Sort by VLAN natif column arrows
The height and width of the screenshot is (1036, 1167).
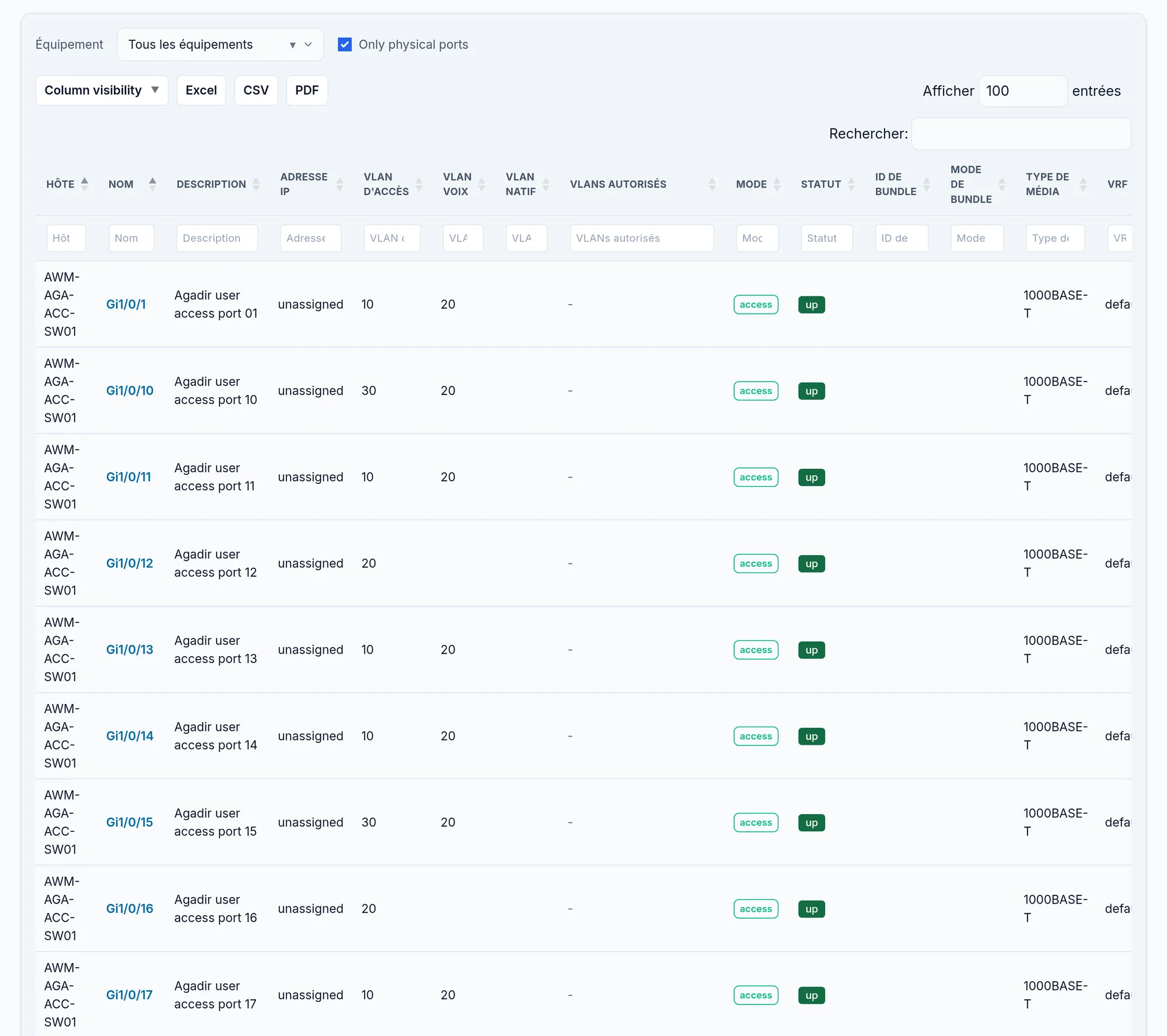click(546, 184)
